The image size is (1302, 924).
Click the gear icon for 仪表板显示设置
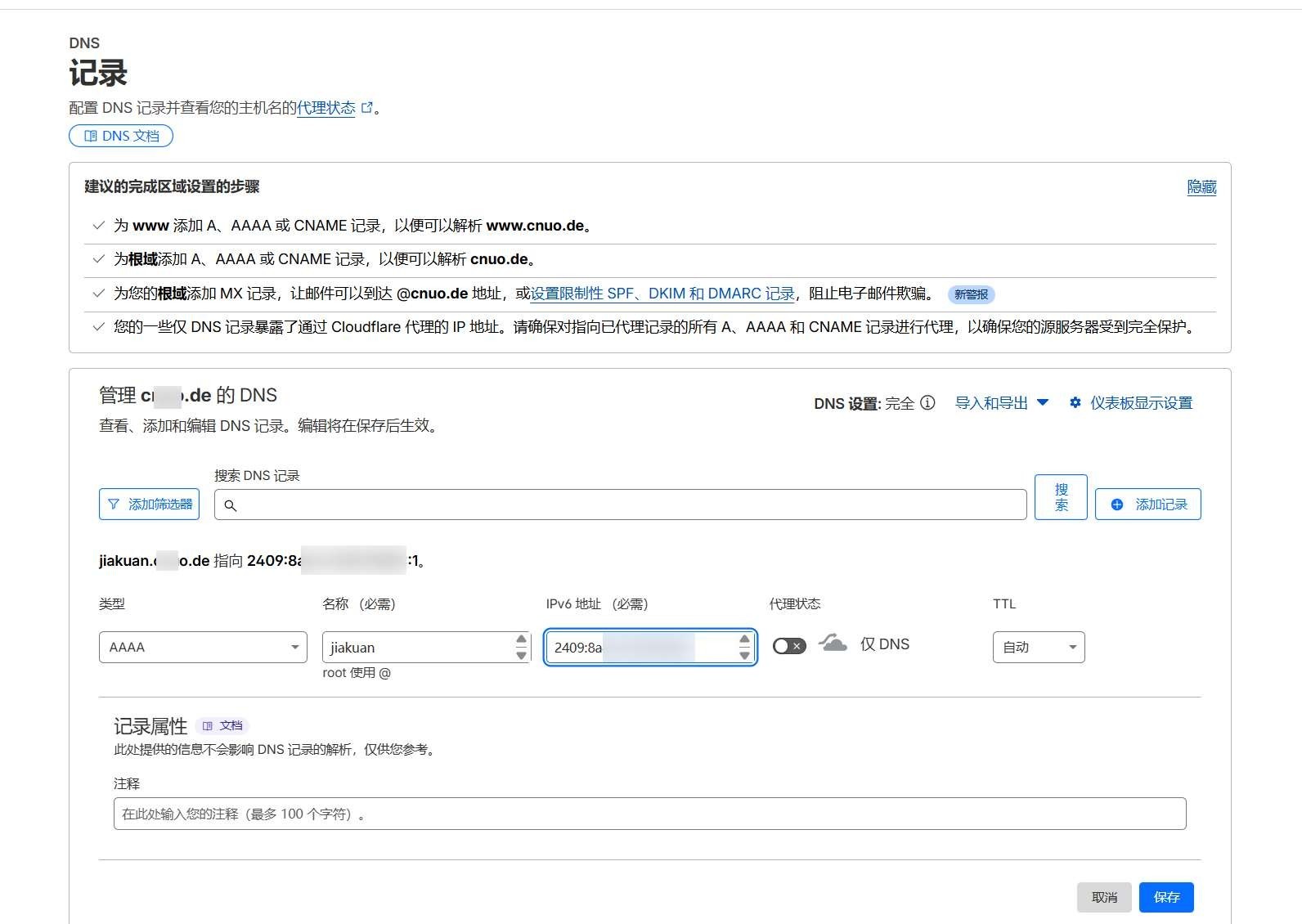coord(1075,402)
